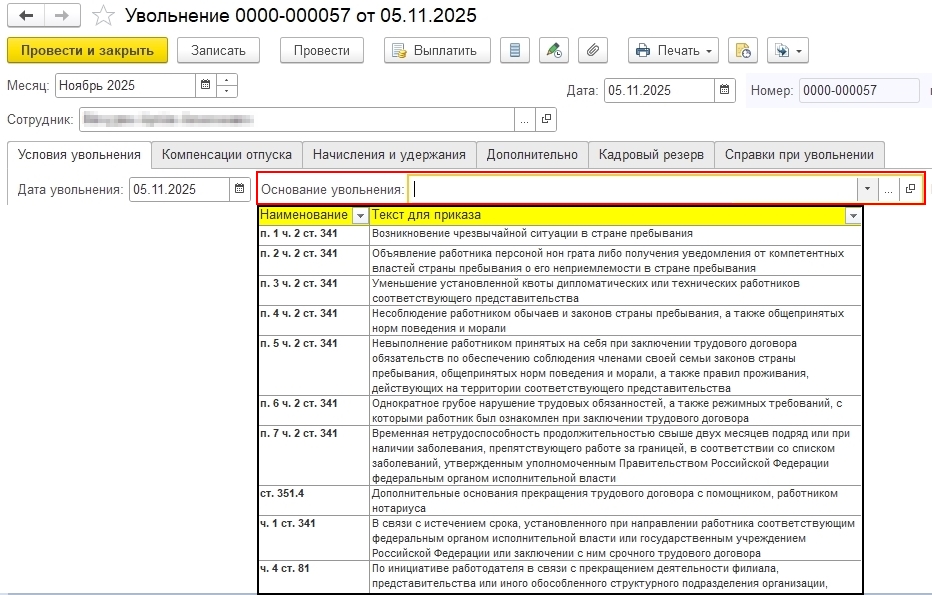This screenshot has width=932, height=595.
Task: Open the Начисления и удержания tab
Action: point(389,155)
